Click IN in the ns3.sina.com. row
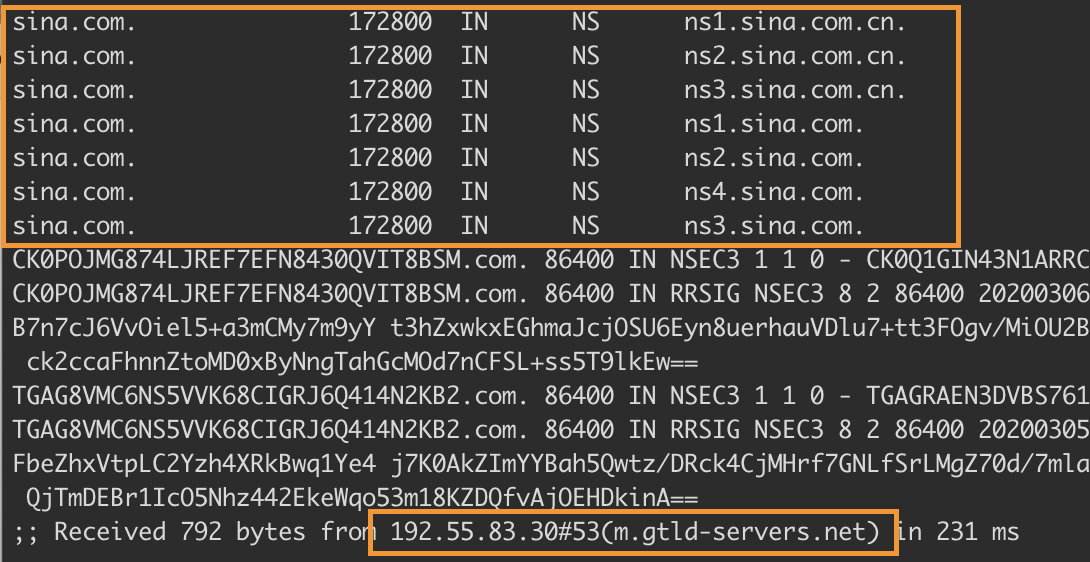The width and height of the screenshot is (1090, 562). (x=474, y=226)
